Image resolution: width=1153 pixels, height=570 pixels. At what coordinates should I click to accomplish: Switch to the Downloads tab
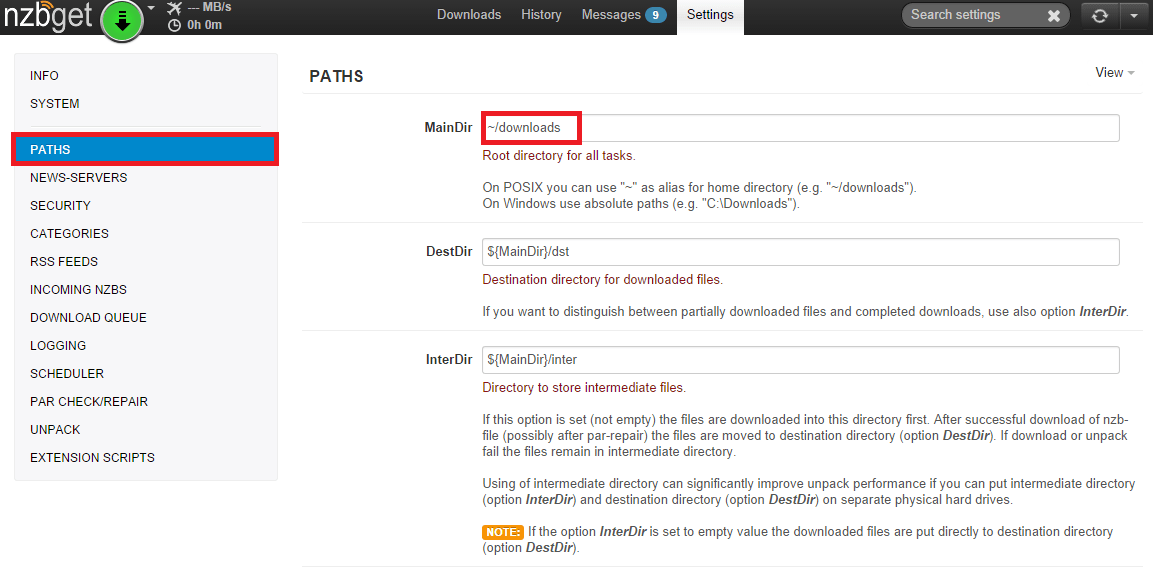pyautogui.click(x=469, y=15)
